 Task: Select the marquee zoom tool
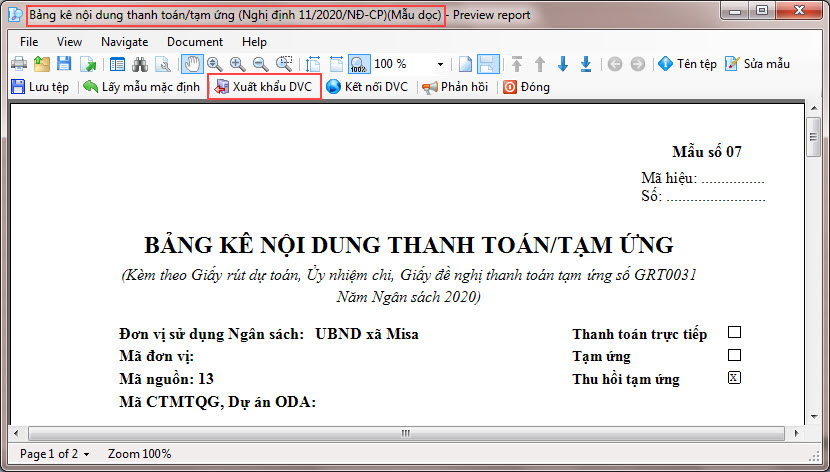tap(284, 64)
